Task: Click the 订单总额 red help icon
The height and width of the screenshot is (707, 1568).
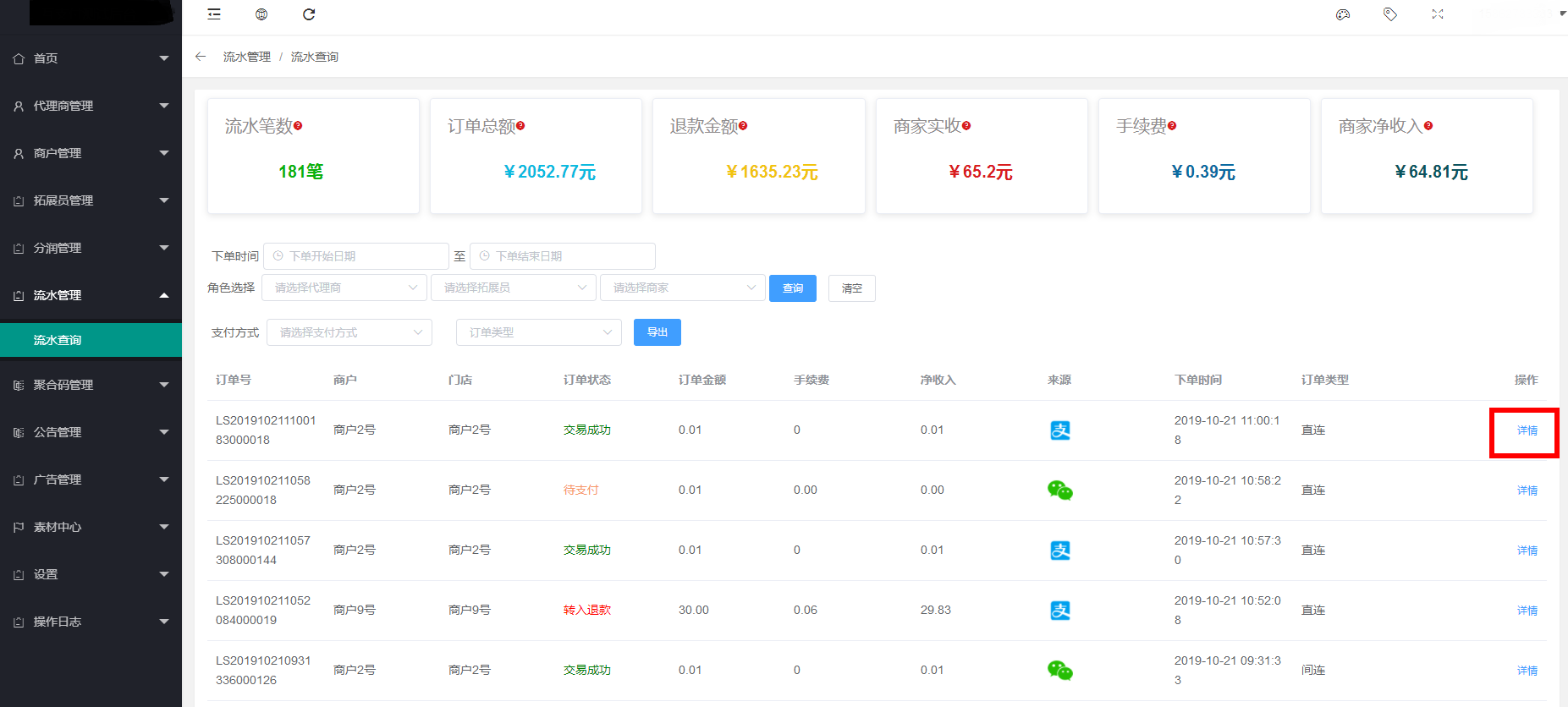Action: pyautogui.click(x=520, y=126)
